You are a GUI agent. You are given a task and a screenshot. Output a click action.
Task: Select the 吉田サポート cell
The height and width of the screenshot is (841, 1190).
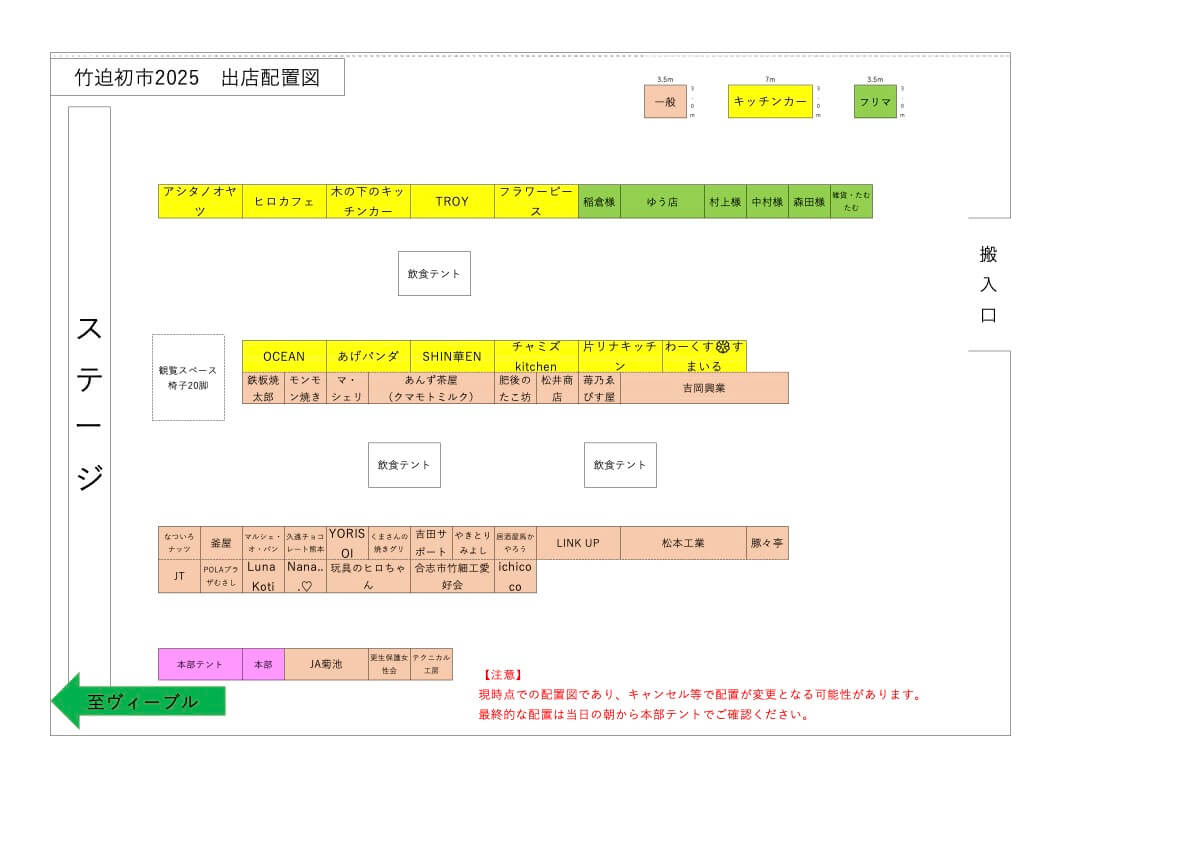(x=431, y=543)
